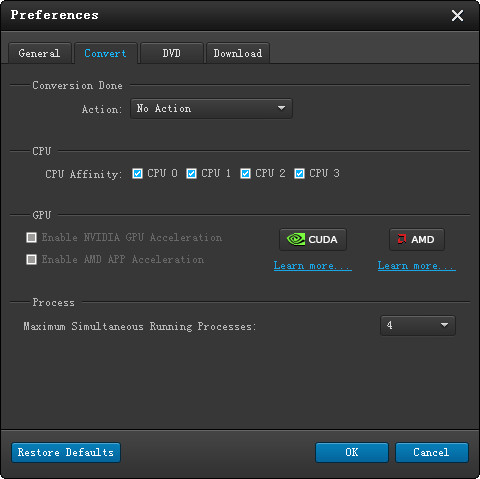Click the NVIDIA CUDA logo button
Viewport: 480px width, 479px height.
[313, 239]
